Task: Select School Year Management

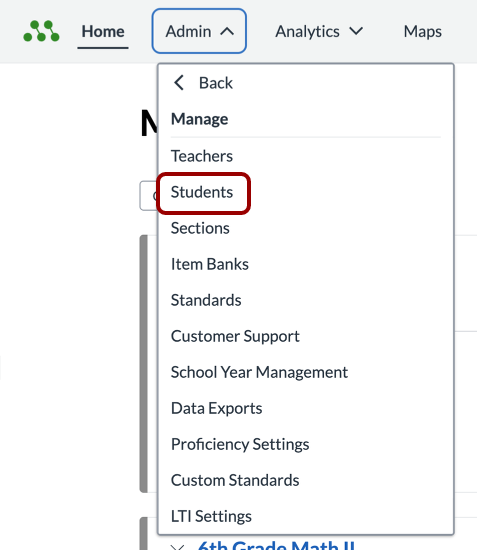Action: 259,372
